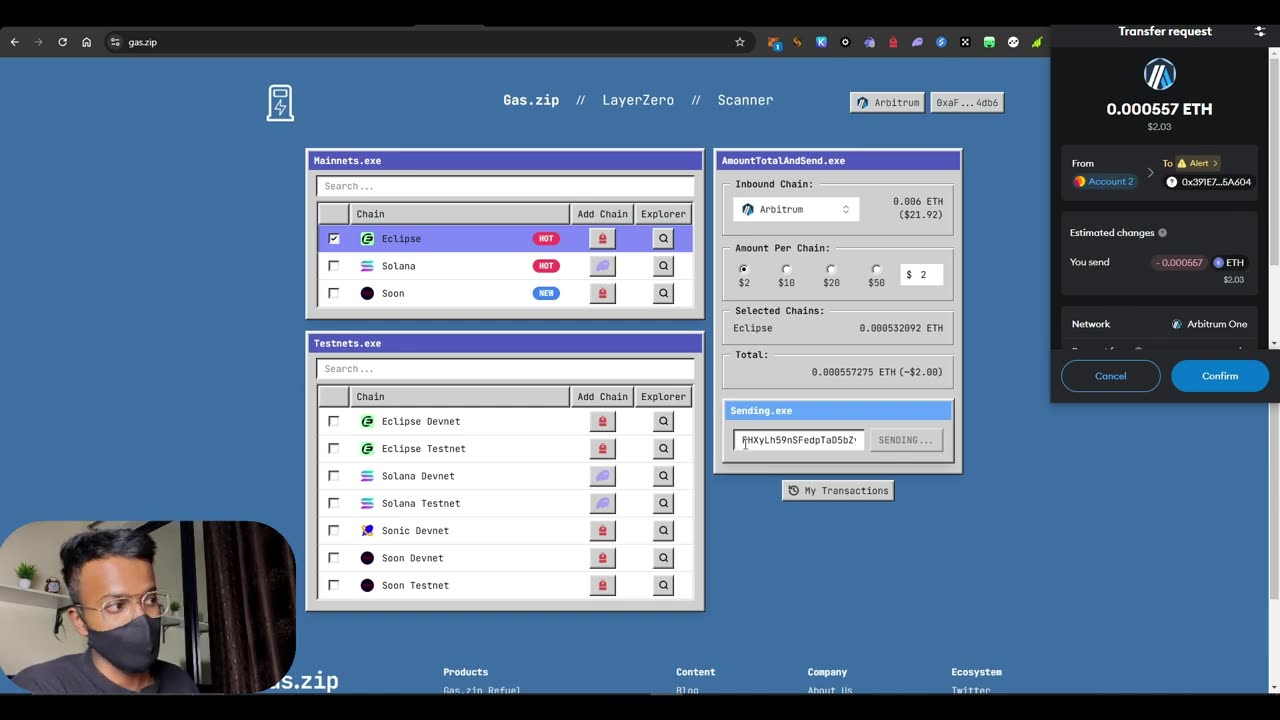Click the Chain column header in Mainnets
The image size is (1280, 720).
coord(459,214)
